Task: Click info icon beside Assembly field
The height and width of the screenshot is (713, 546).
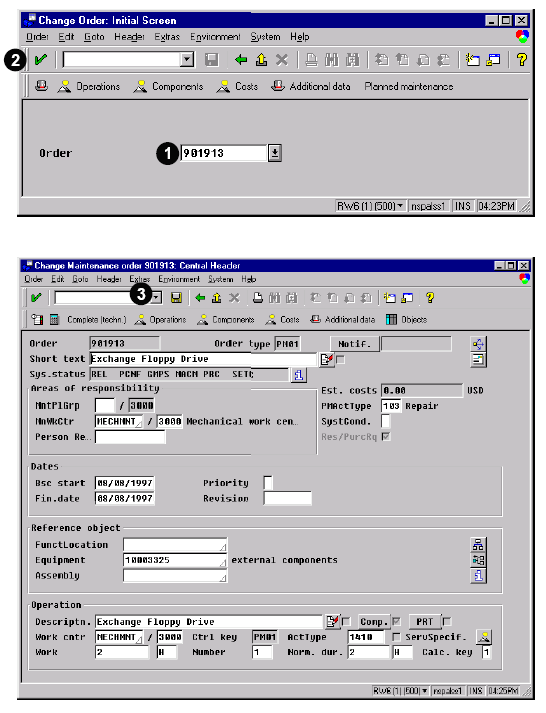Action: click(478, 576)
